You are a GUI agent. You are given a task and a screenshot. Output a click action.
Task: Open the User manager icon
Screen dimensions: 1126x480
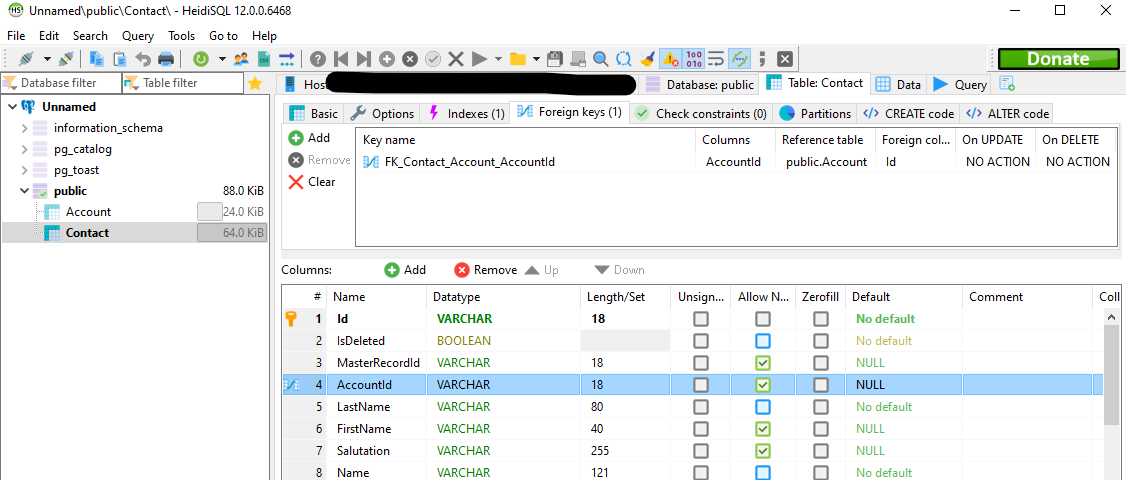[241, 58]
